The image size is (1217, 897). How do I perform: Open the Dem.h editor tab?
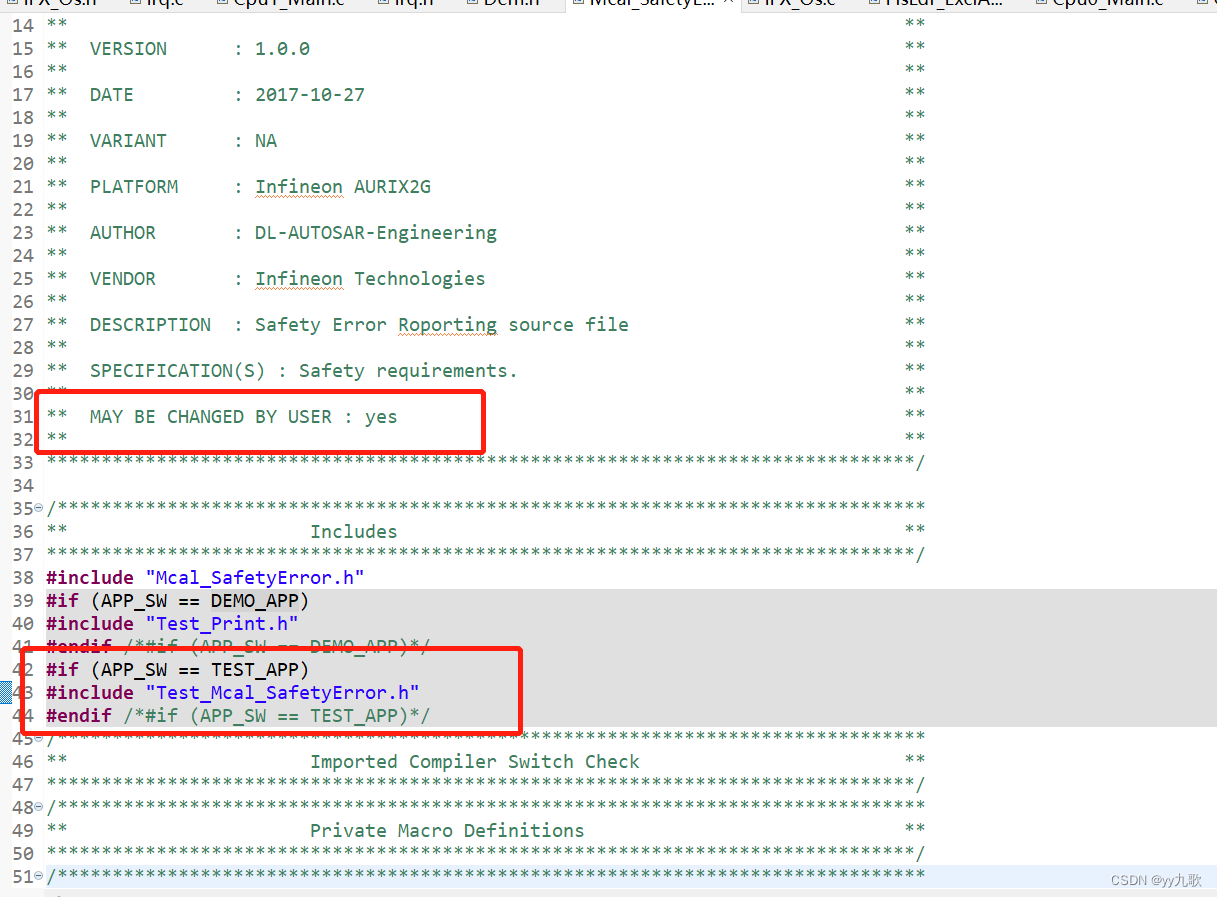[x=510, y=3]
